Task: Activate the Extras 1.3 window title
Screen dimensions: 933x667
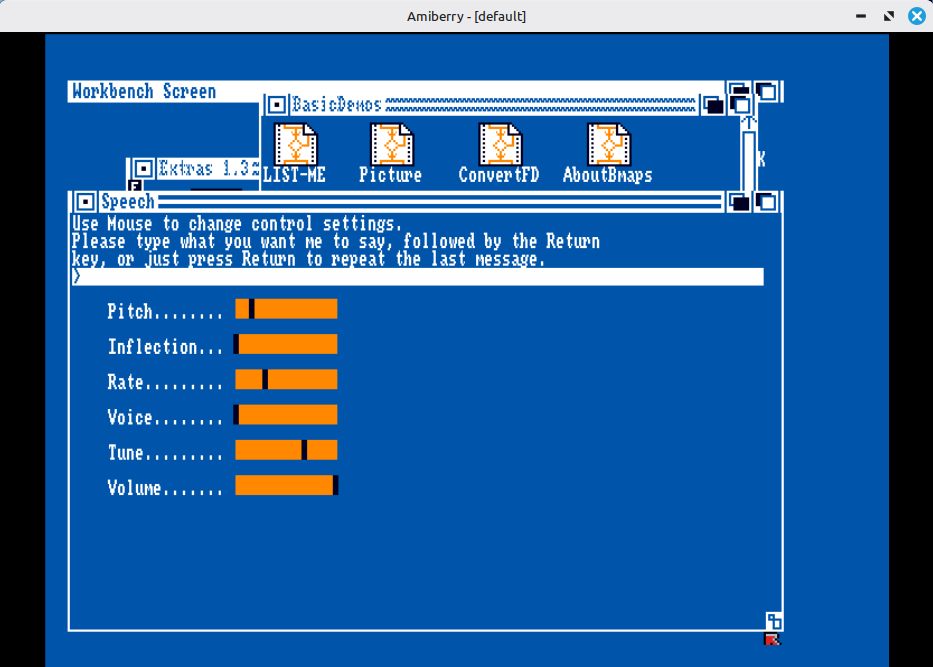Action: click(208, 169)
